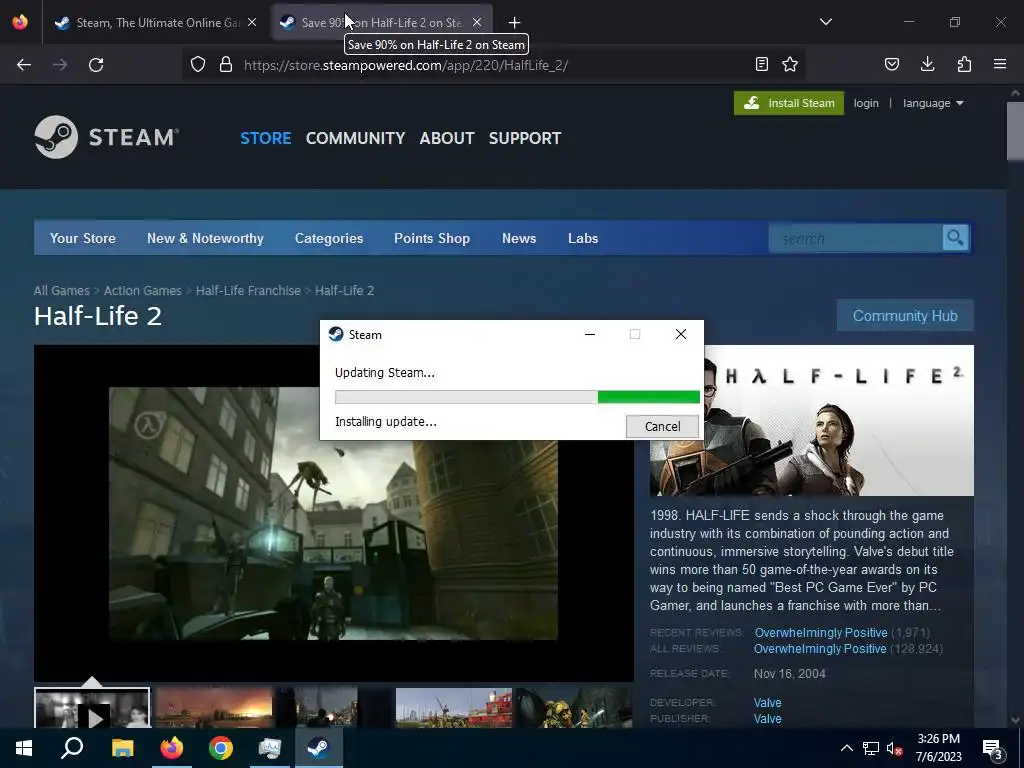1024x768 pixels.
Task: Click the Install Steam button
Action: [789, 103]
